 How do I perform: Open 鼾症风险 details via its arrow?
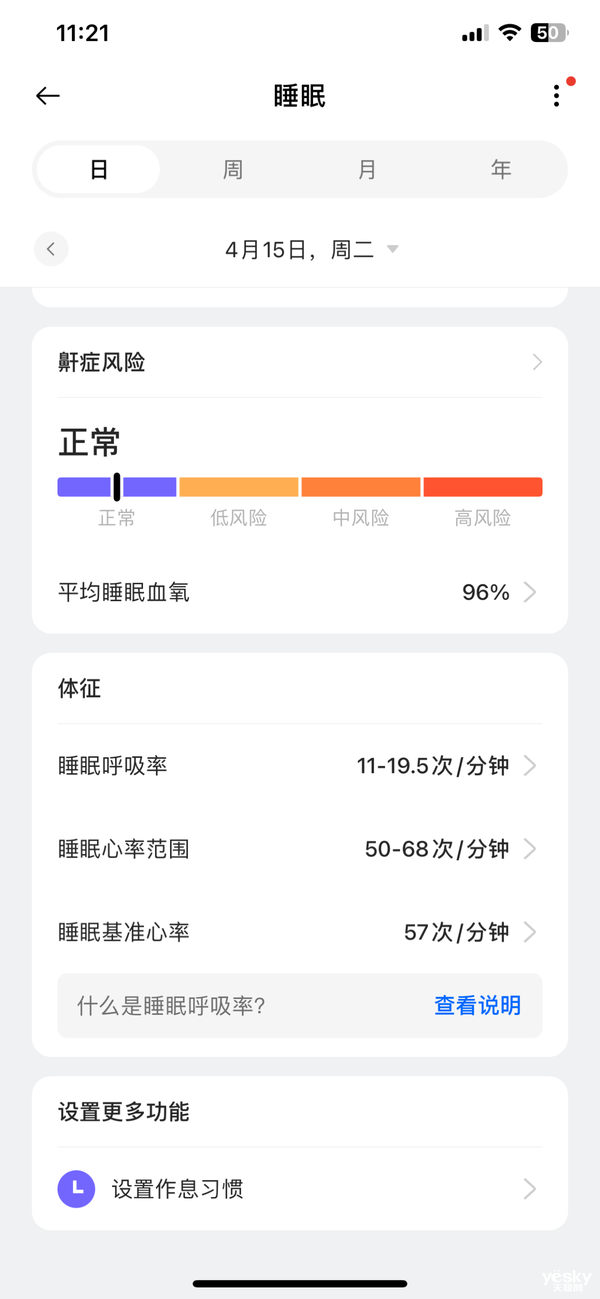[x=536, y=362]
